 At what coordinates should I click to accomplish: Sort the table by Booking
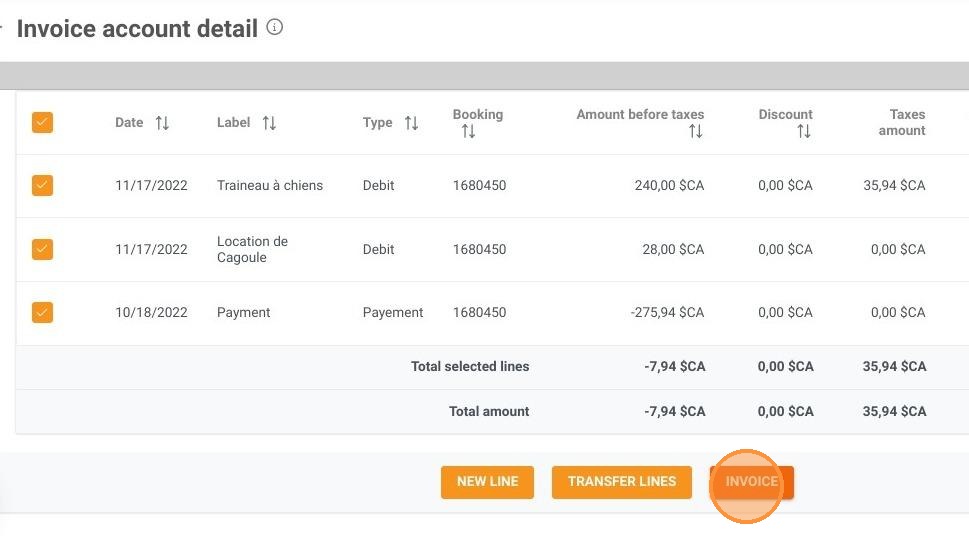468,131
